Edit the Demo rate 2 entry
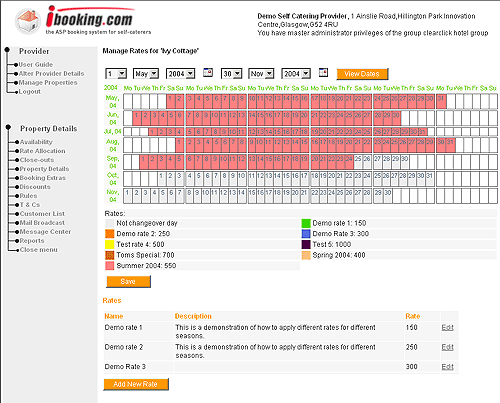Viewport: 500px width, 403px height. [447, 347]
